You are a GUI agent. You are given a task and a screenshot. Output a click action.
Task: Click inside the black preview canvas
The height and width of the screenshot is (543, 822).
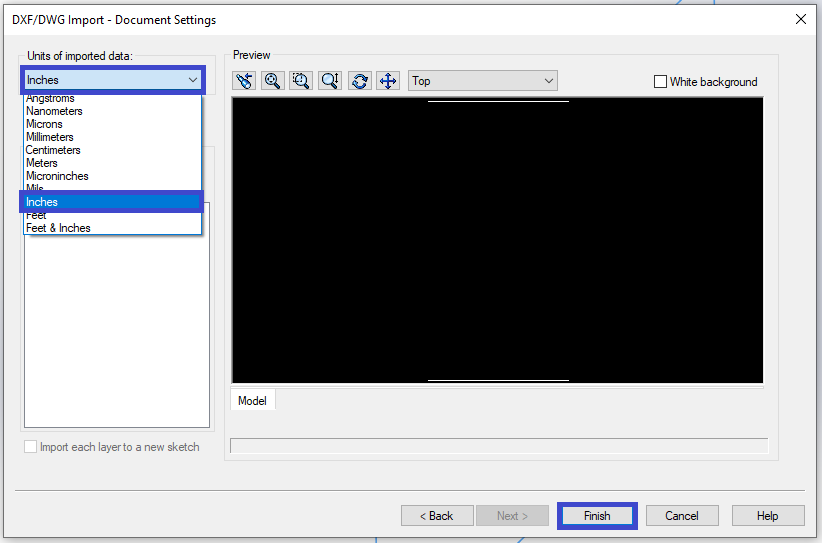[x=497, y=241]
